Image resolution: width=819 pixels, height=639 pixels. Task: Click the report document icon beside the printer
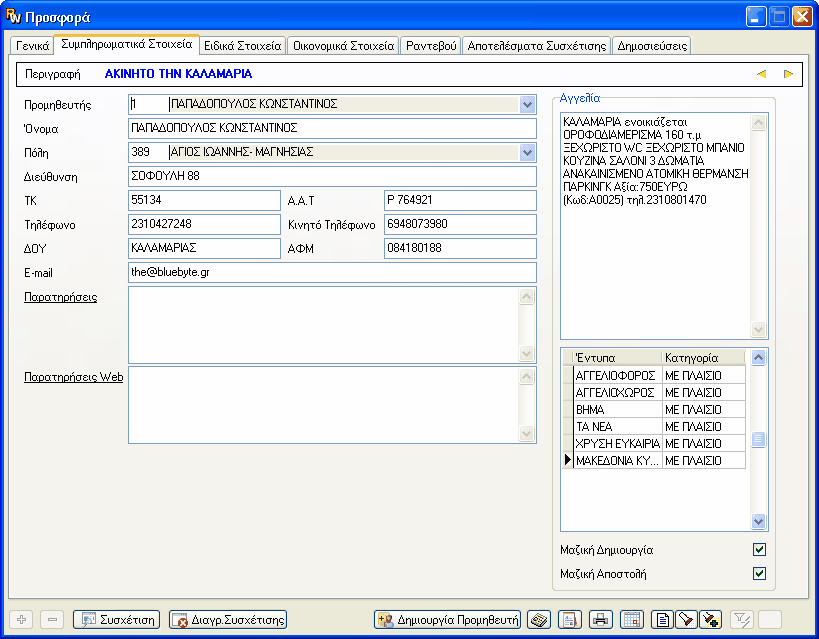pos(569,620)
